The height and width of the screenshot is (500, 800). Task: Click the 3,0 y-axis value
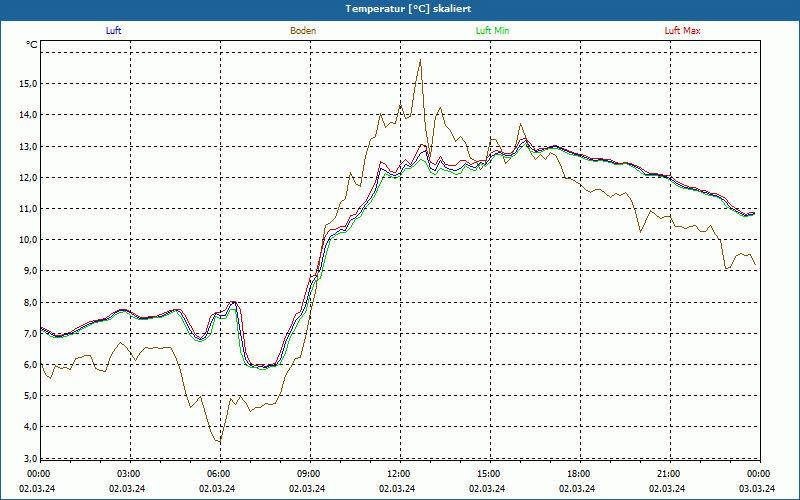(x=30, y=458)
